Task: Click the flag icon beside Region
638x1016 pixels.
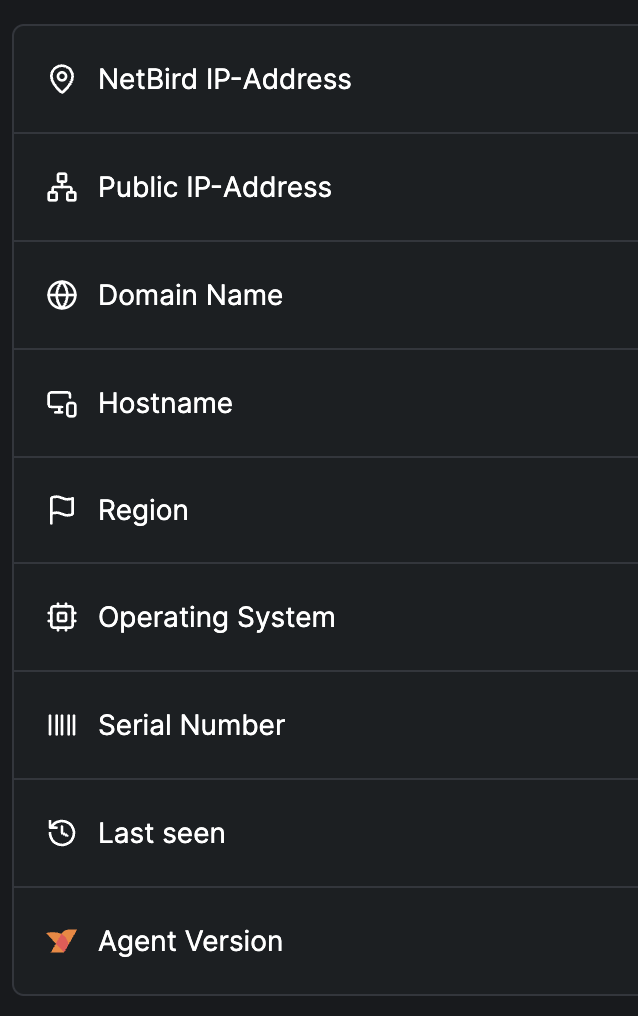Action: click(x=62, y=511)
